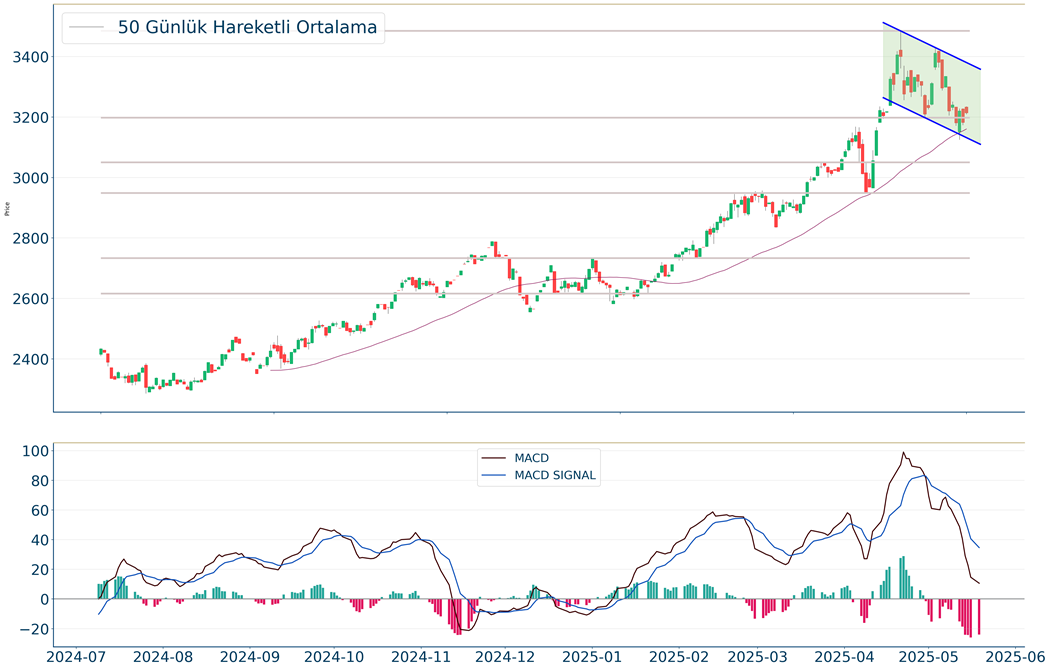Select the MACD legend entry

pos(531,458)
